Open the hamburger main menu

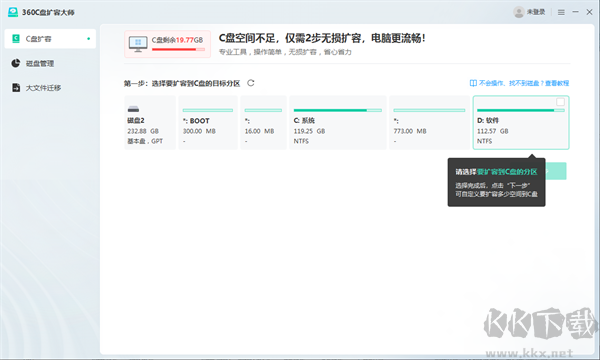click(x=561, y=13)
